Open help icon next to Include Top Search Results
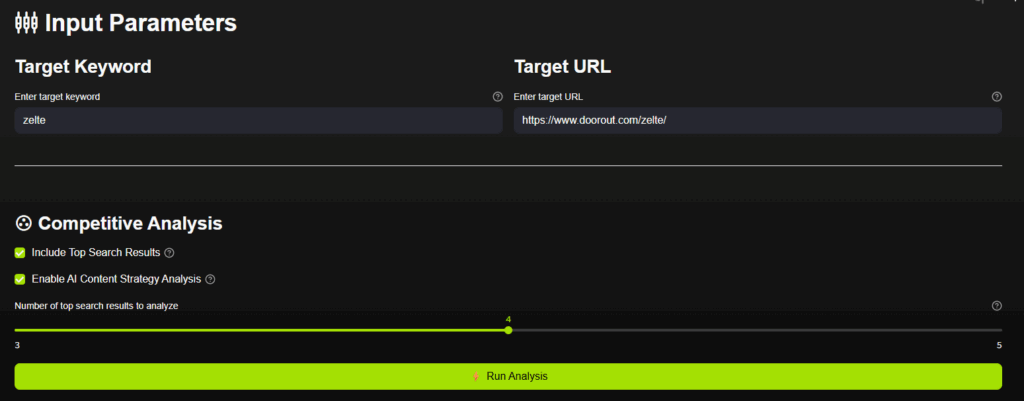Viewport: 1024px width, 401px height. coord(169,253)
